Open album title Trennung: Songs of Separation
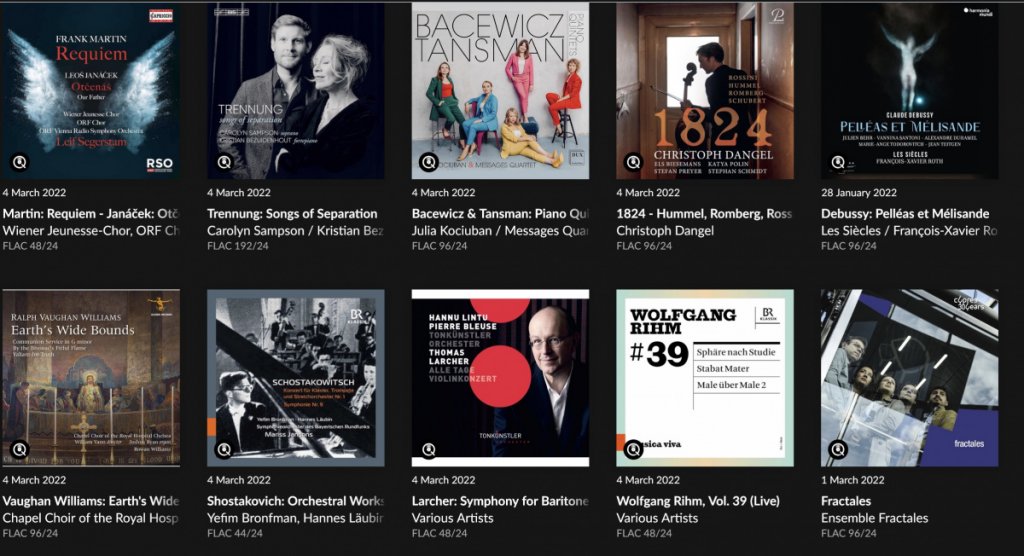This screenshot has width=1024, height=556. (292, 214)
